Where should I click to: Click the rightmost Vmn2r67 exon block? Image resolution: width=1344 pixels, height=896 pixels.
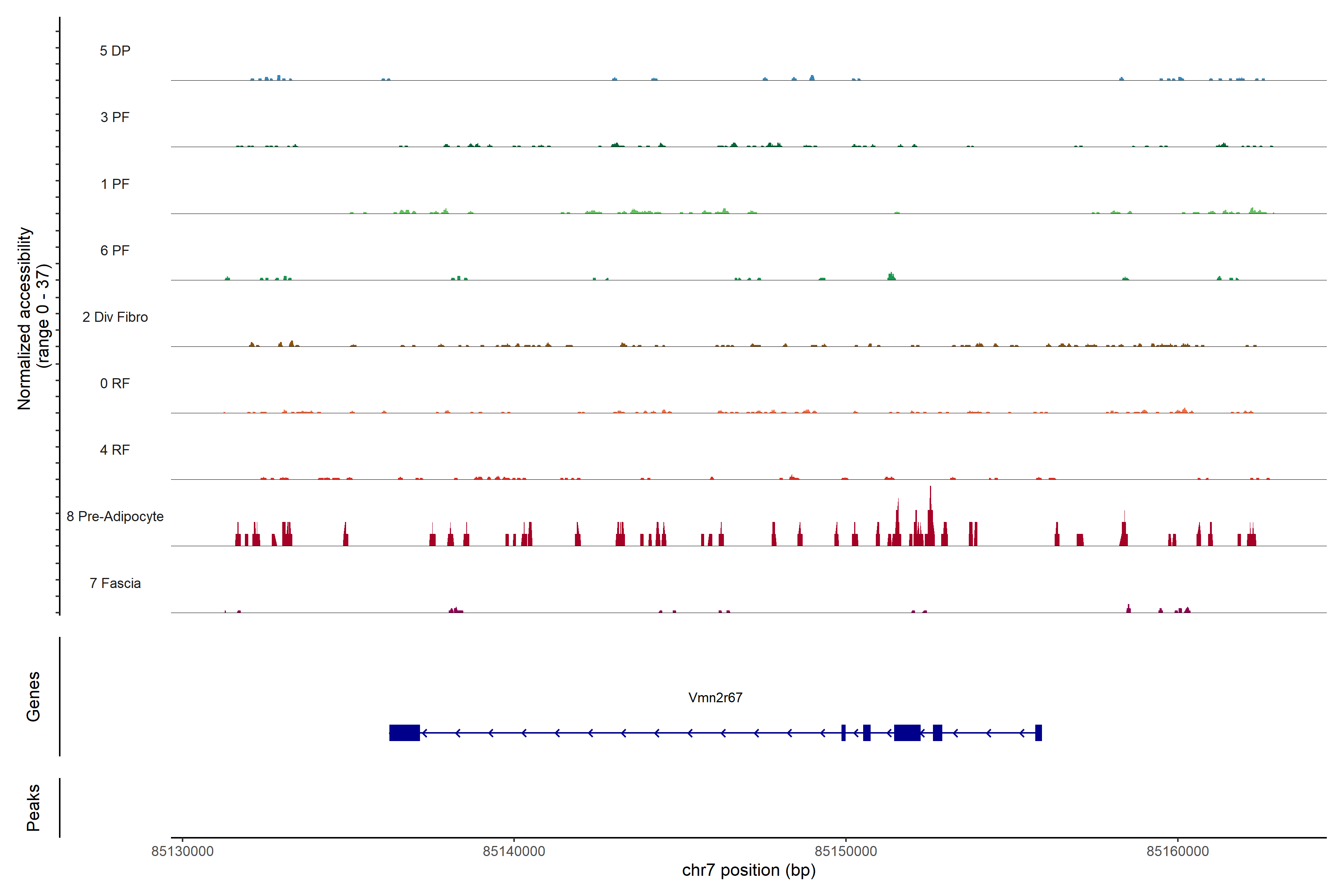(x=1038, y=732)
